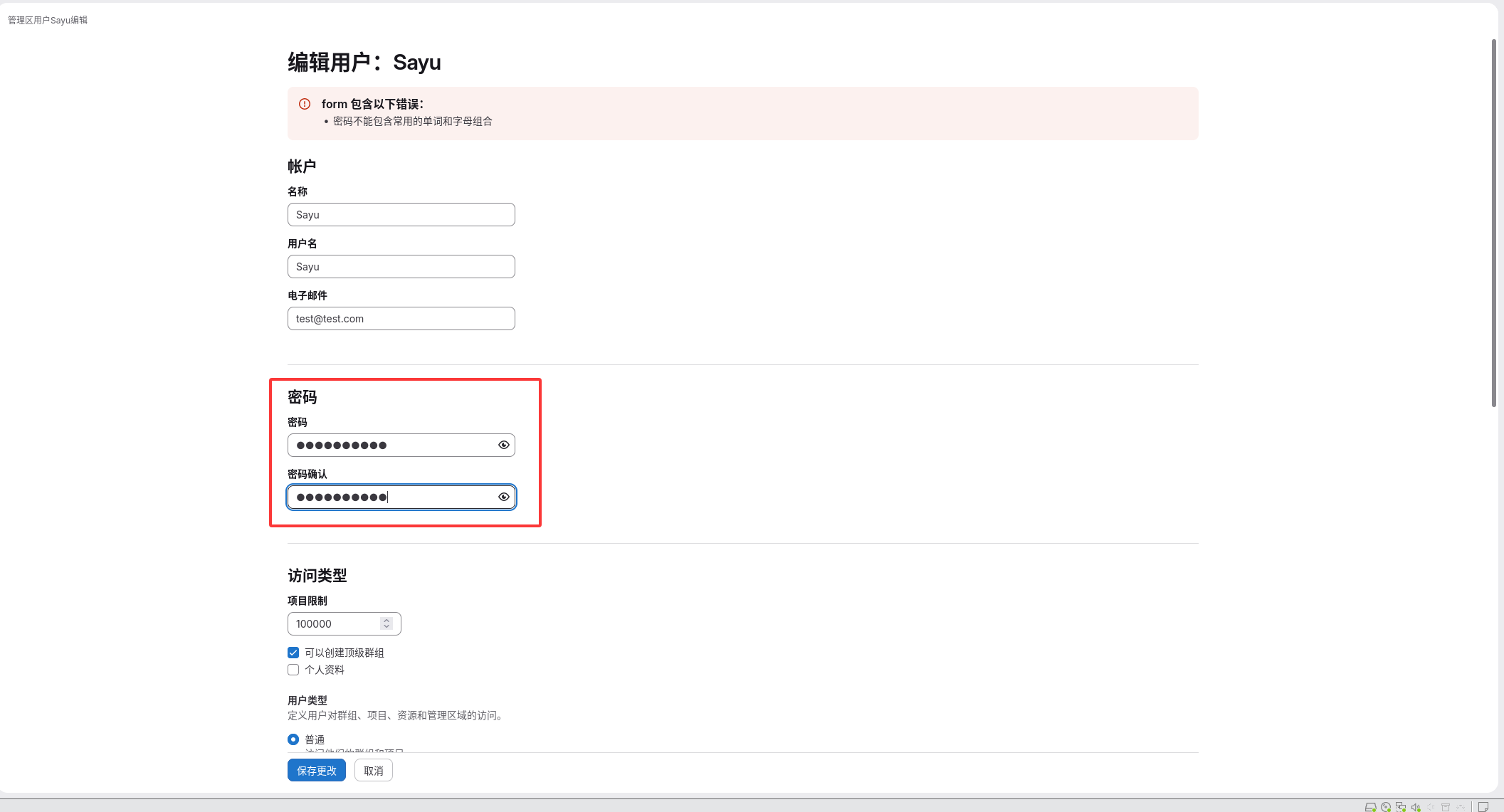Click the network adapter status icon
This screenshot has width=1504, height=812.
[x=1401, y=807]
